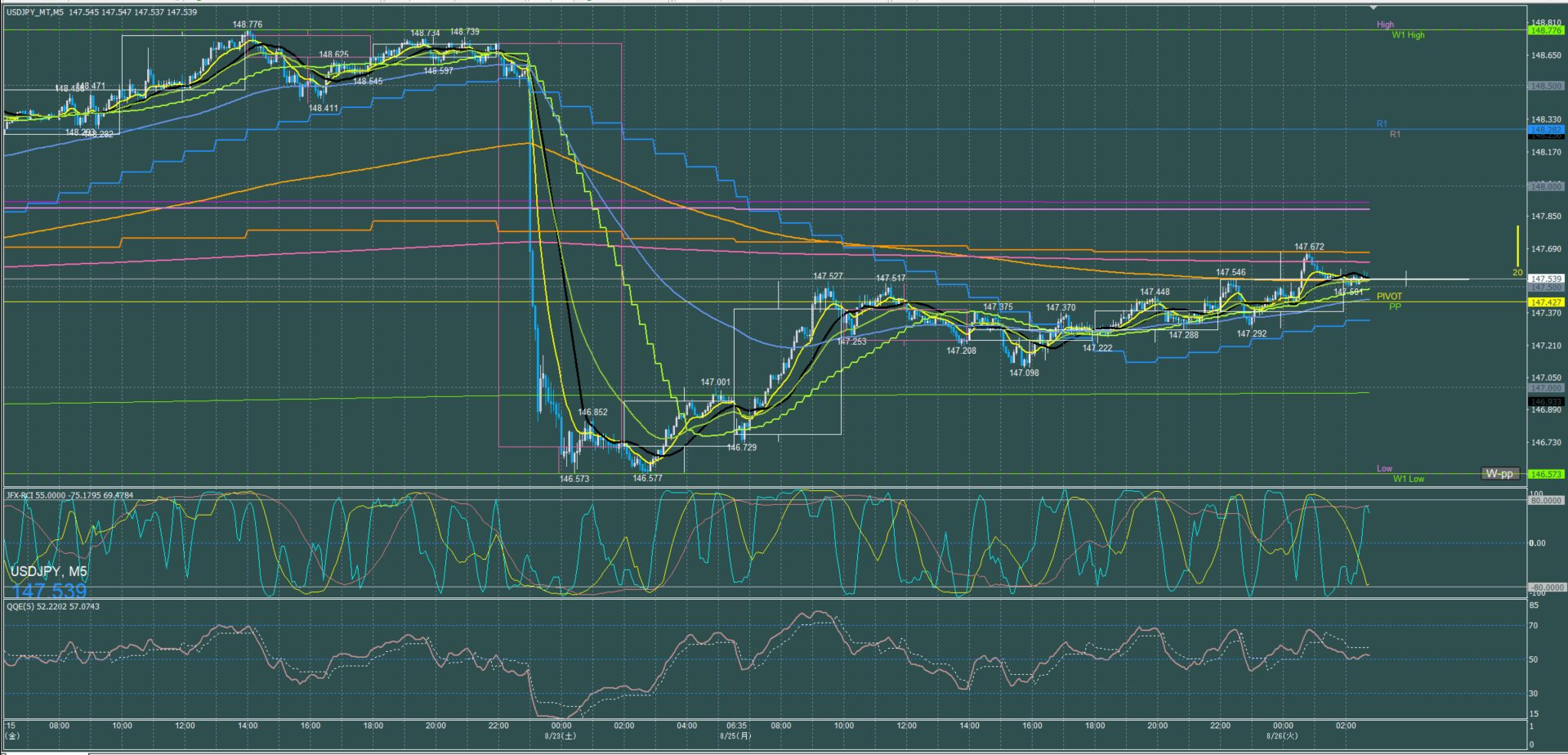Click the 147.672 recent high price label
Image resolution: width=1568 pixels, height=755 pixels.
pyautogui.click(x=1309, y=247)
